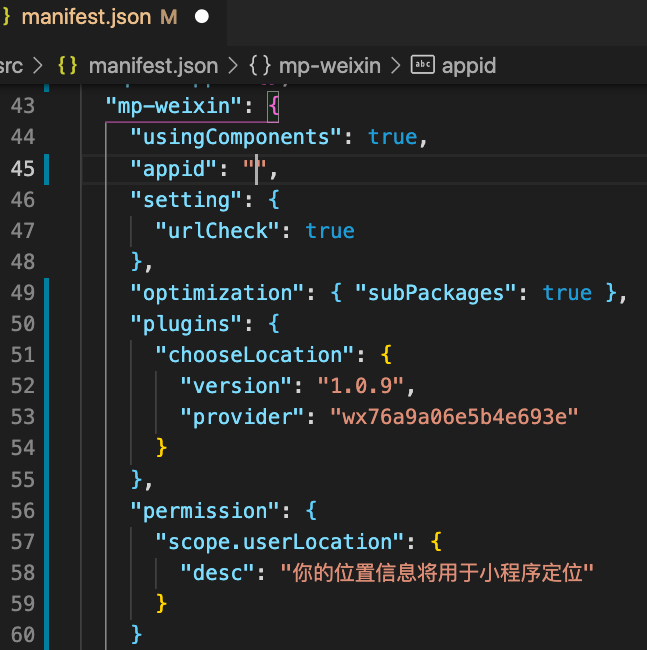647x650 pixels.
Task: Open manifest.json breadcrumb item
Action: pos(153,66)
